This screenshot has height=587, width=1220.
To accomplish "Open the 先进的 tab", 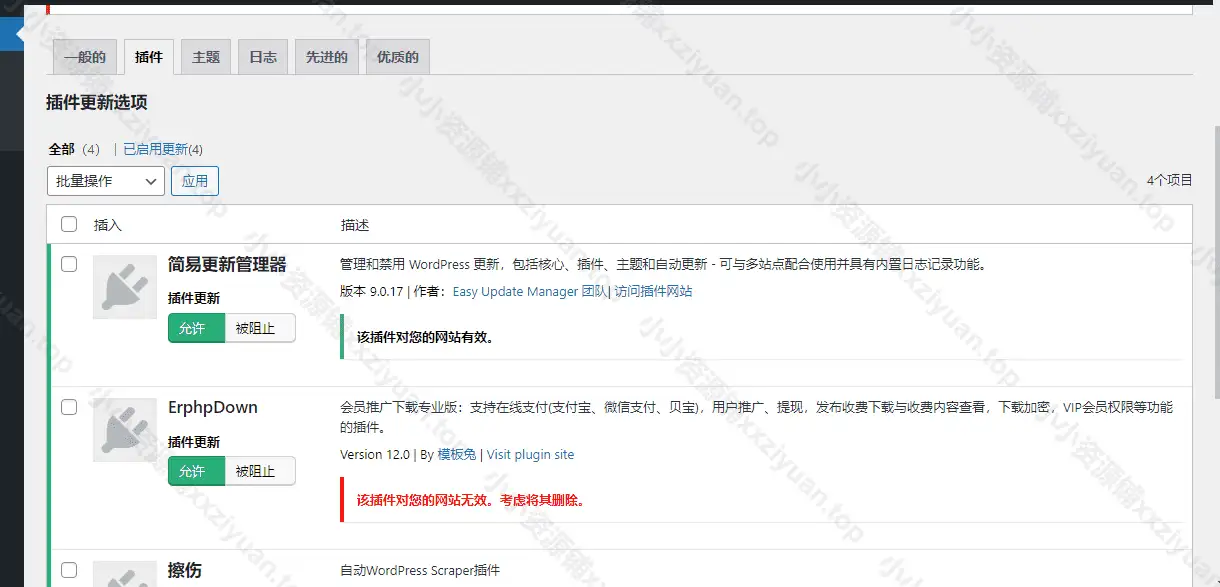I will click(x=327, y=57).
